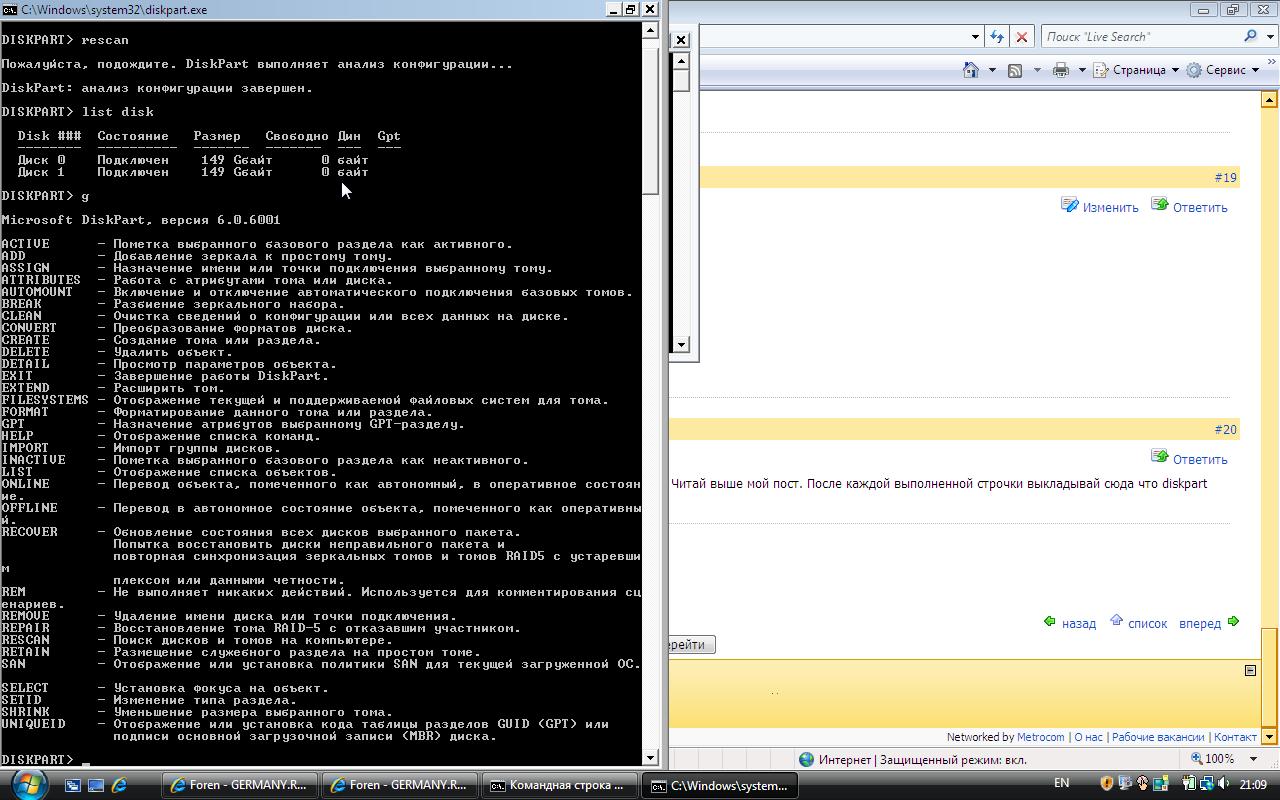Switch to first Foren - GERMANY.R taskbar window
This screenshot has width=1280, height=800.
click(x=240, y=785)
